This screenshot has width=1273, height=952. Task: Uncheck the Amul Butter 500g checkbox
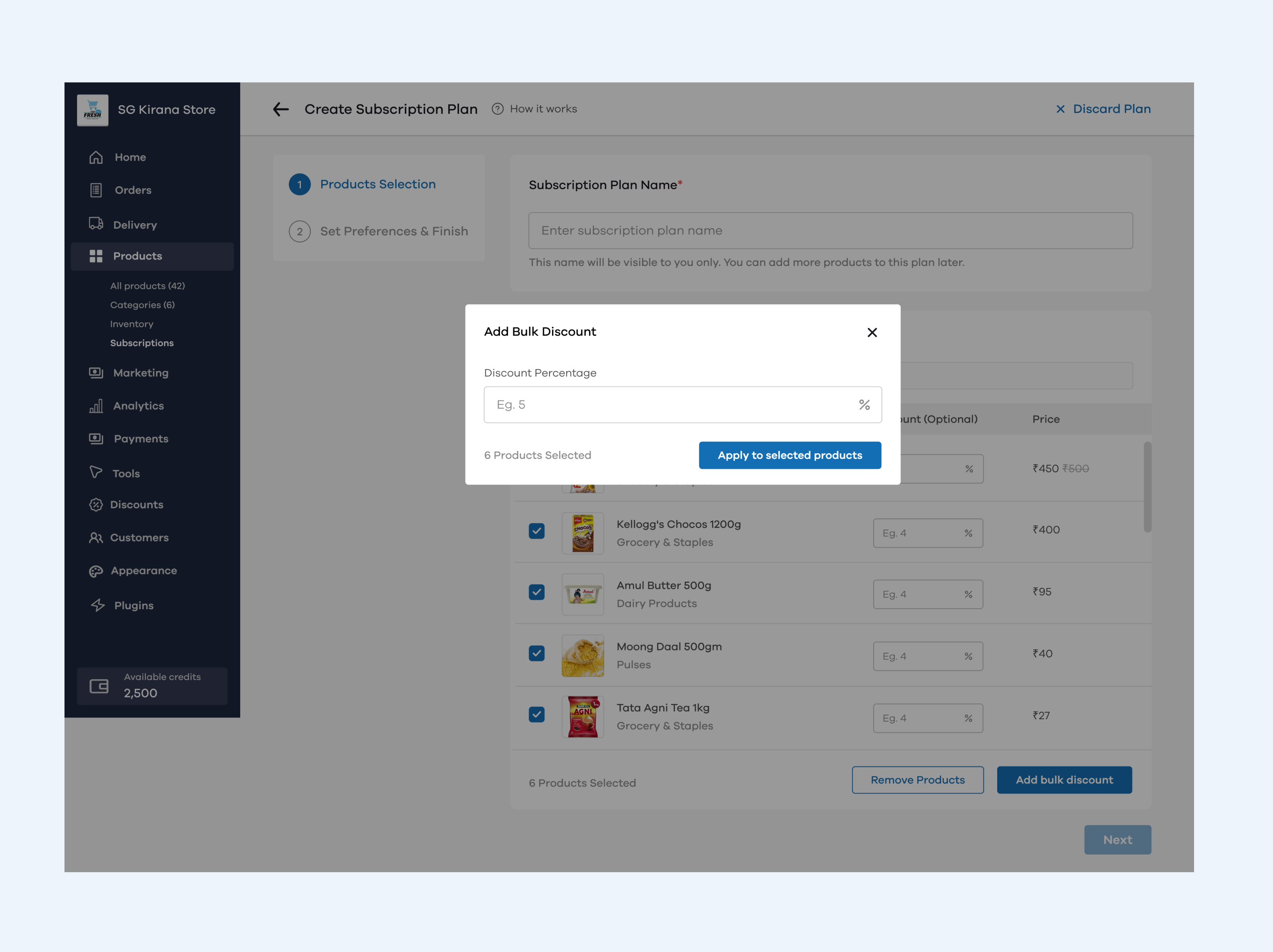click(536, 592)
